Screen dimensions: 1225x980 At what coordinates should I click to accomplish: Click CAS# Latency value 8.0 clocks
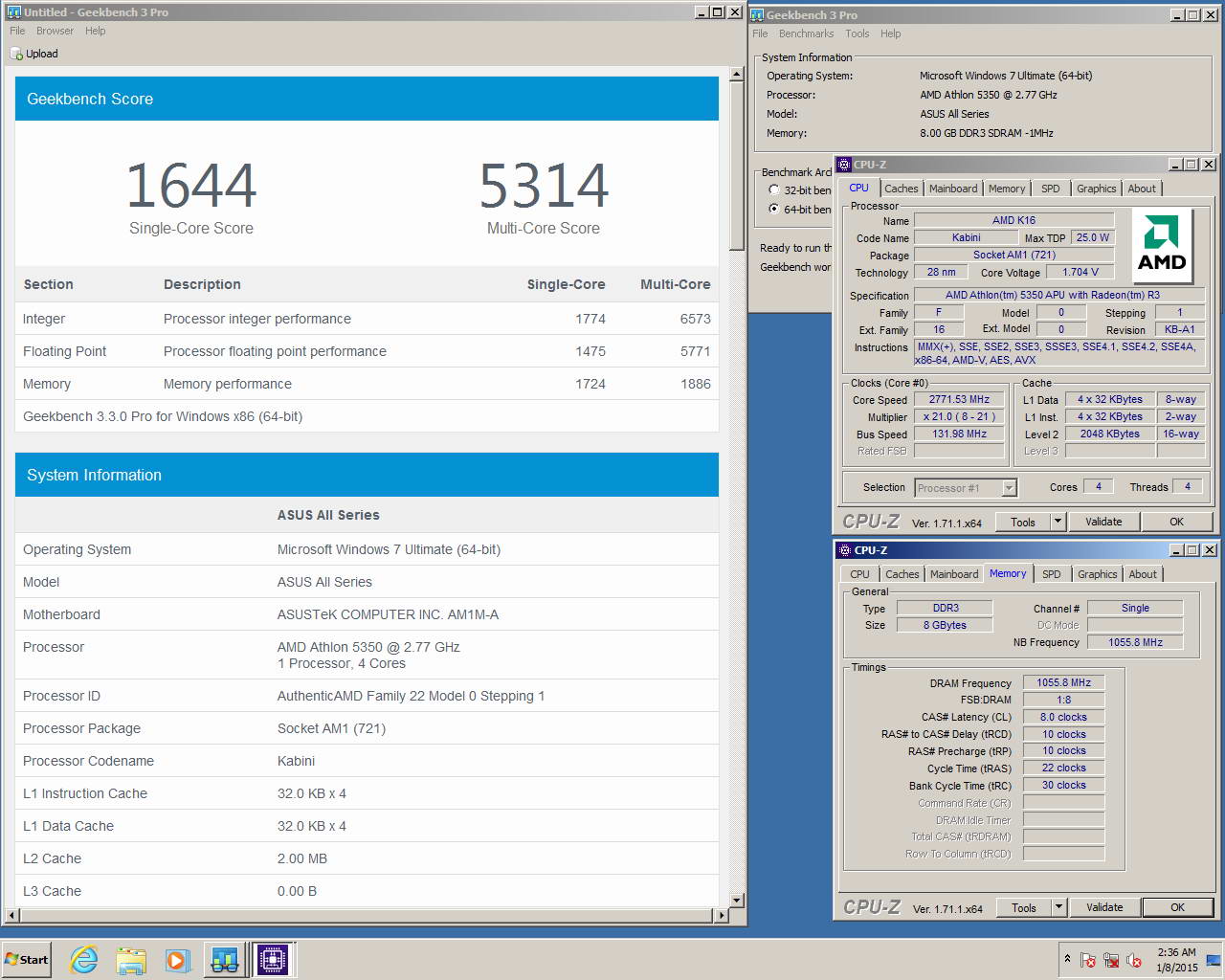click(1063, 717)
